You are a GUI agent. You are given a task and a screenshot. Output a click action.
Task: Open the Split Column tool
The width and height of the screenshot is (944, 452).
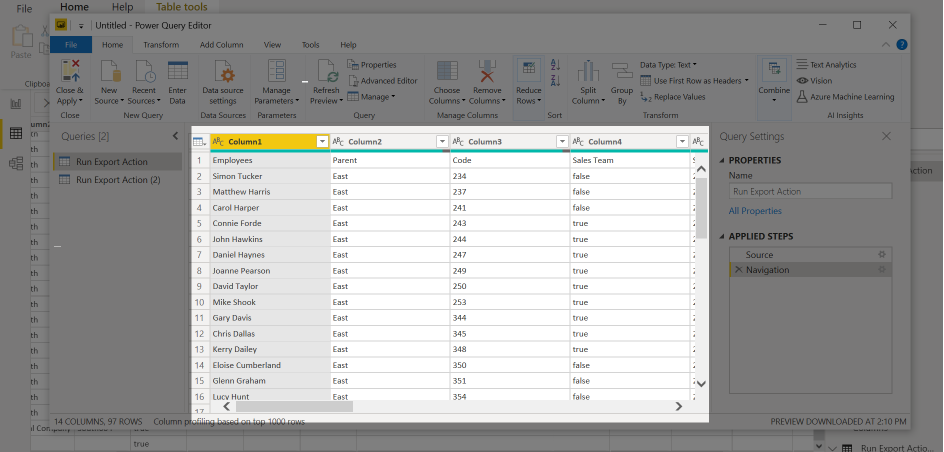click(586, 73)
